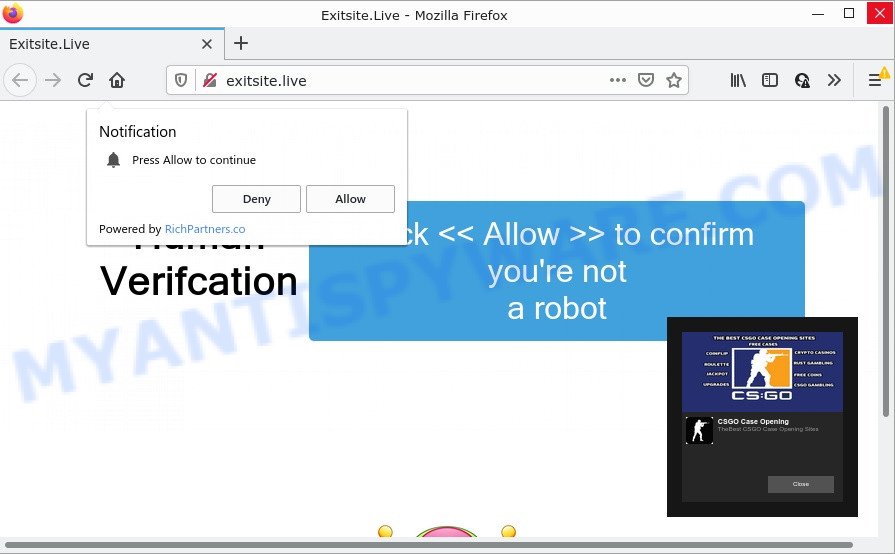Click the Verifcation heading text
Viewport: 895px width, 554px height.
199,281
